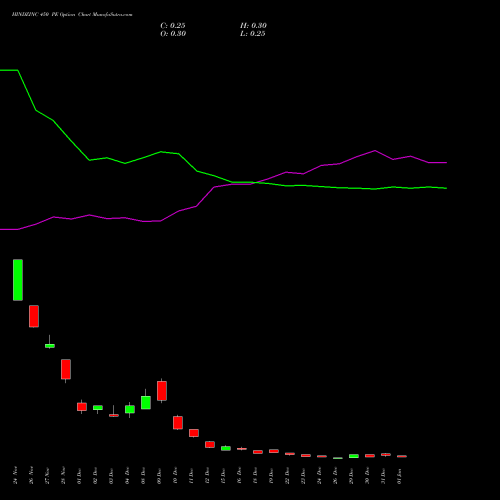Click the 01 Jan date label
Image resolution: width=500 pixels, height=500 pixels.
(399, 476)
